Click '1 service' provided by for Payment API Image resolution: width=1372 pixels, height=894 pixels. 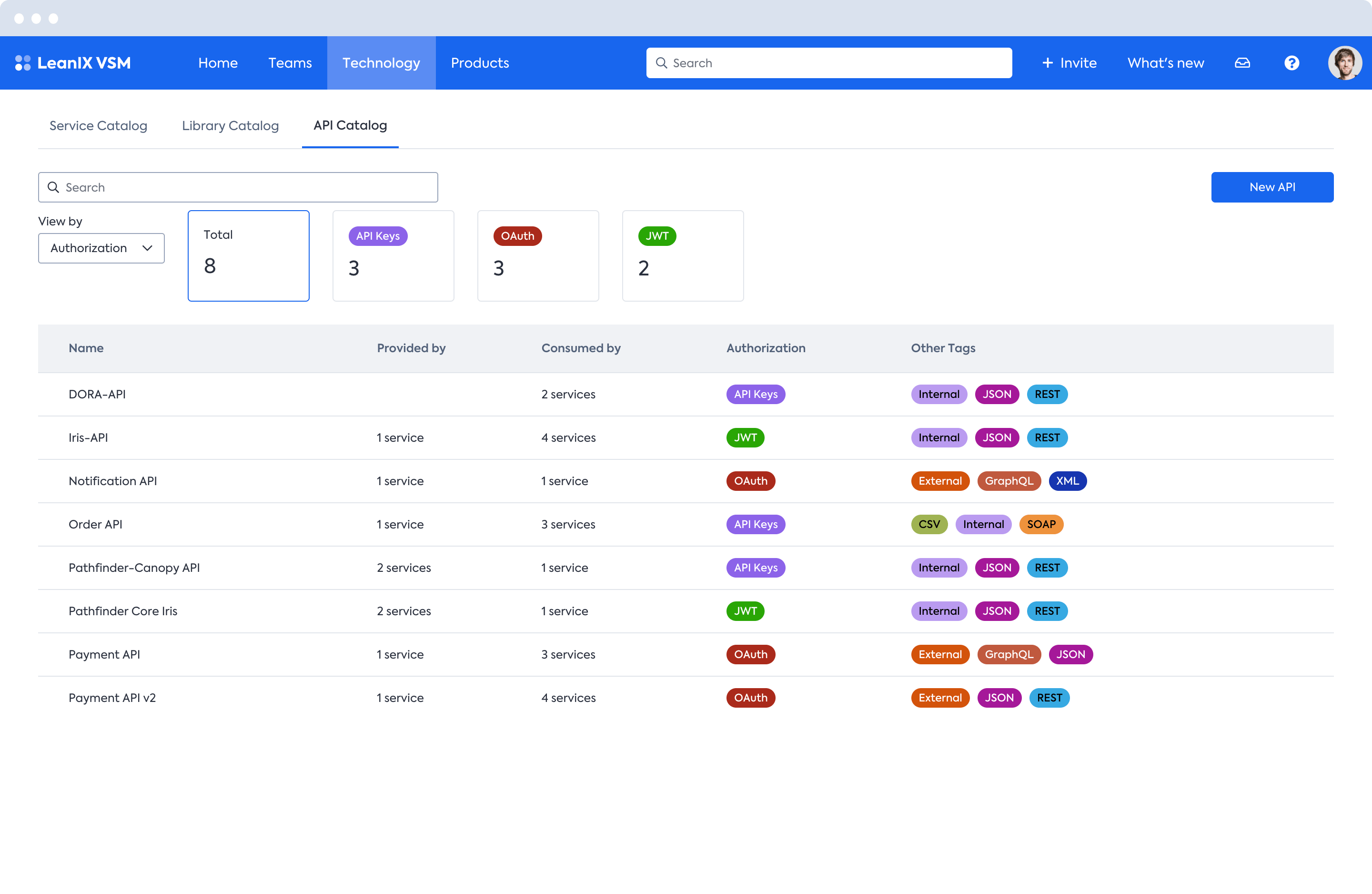tap(400, 654)
